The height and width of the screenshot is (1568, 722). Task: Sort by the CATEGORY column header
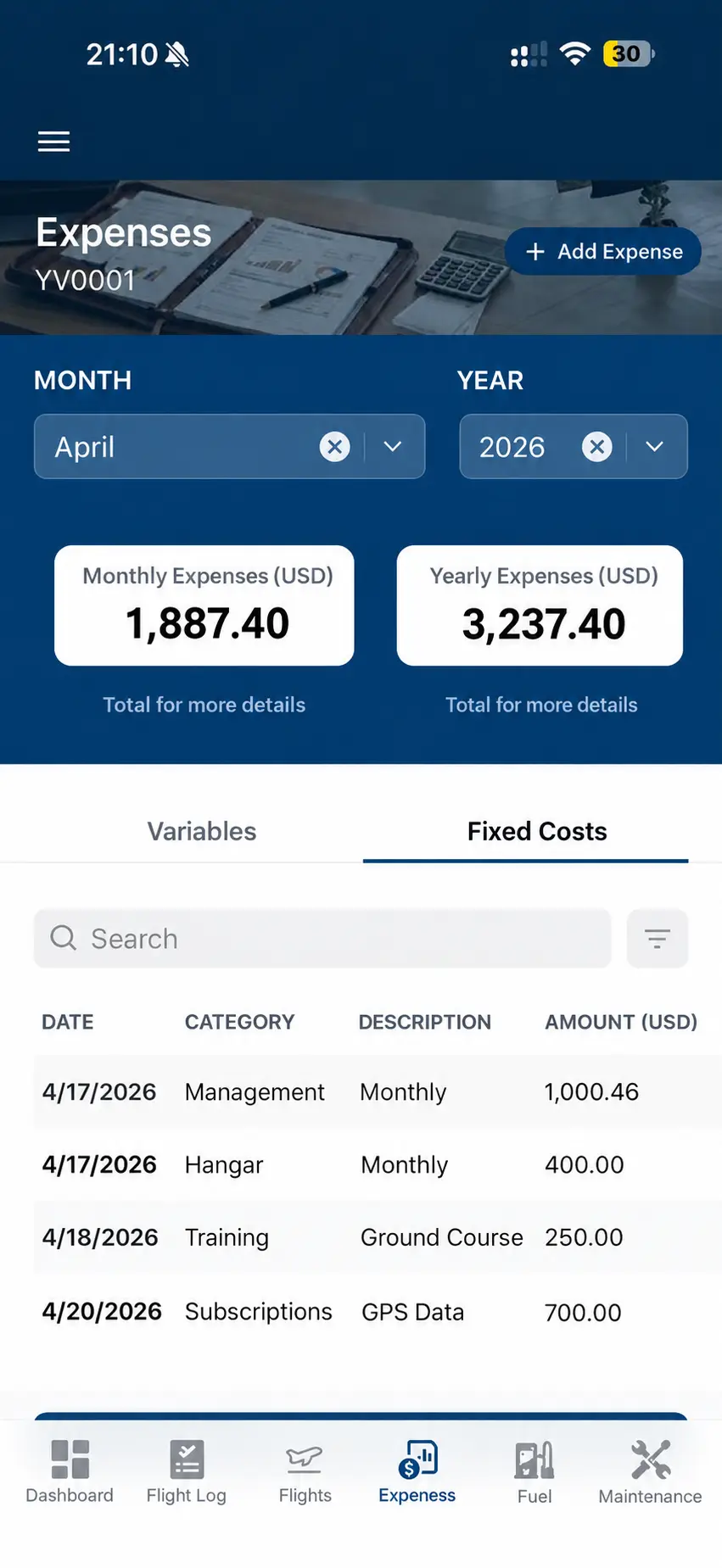pos(240,1022)
